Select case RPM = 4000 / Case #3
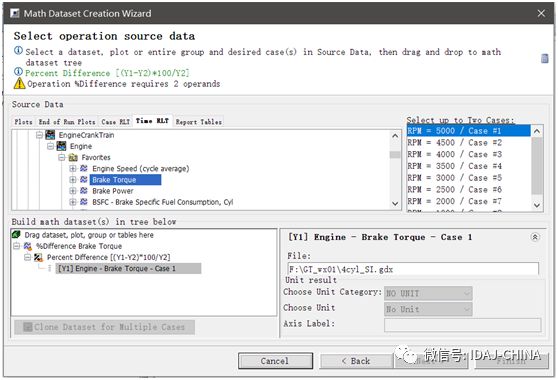 [469, 154]
